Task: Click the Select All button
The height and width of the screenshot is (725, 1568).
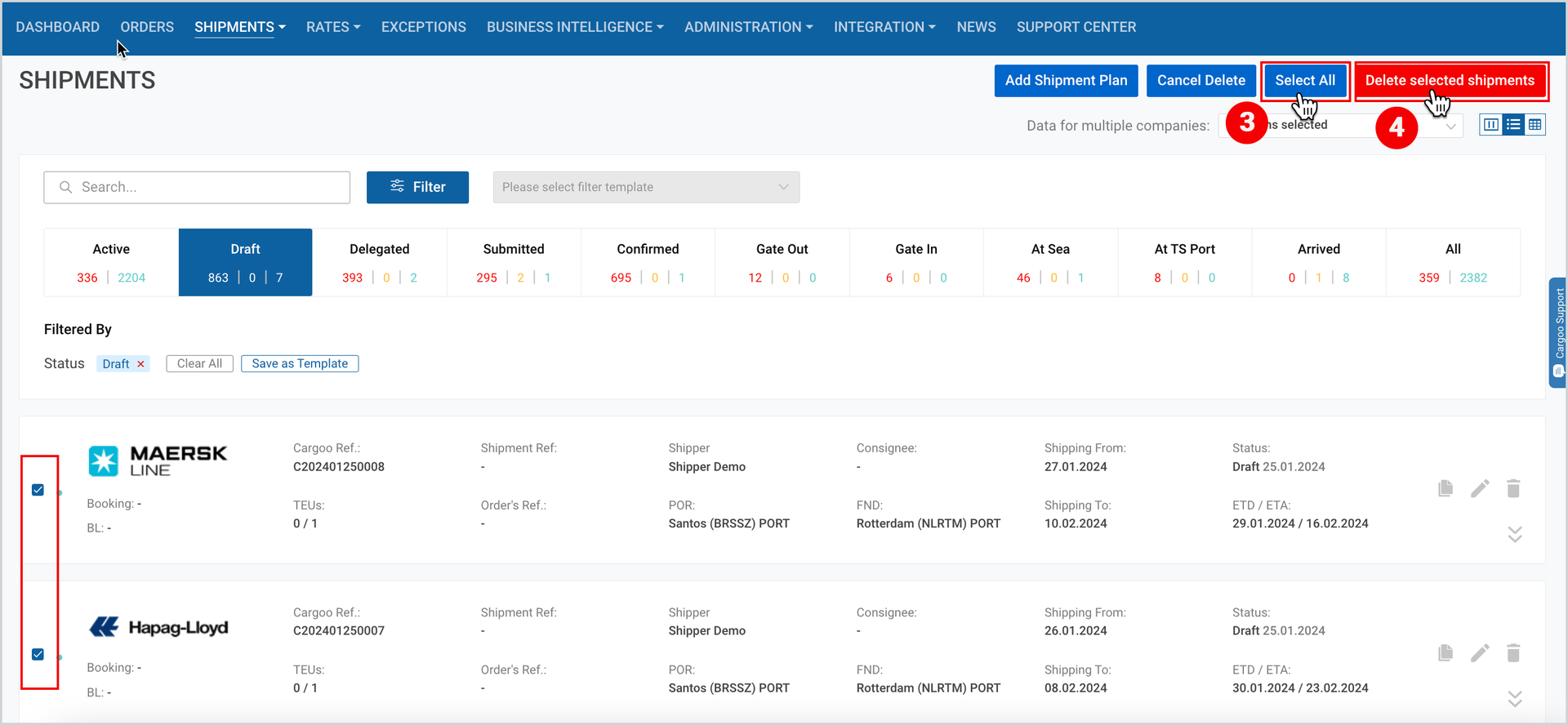Action: coord(1305,81)
